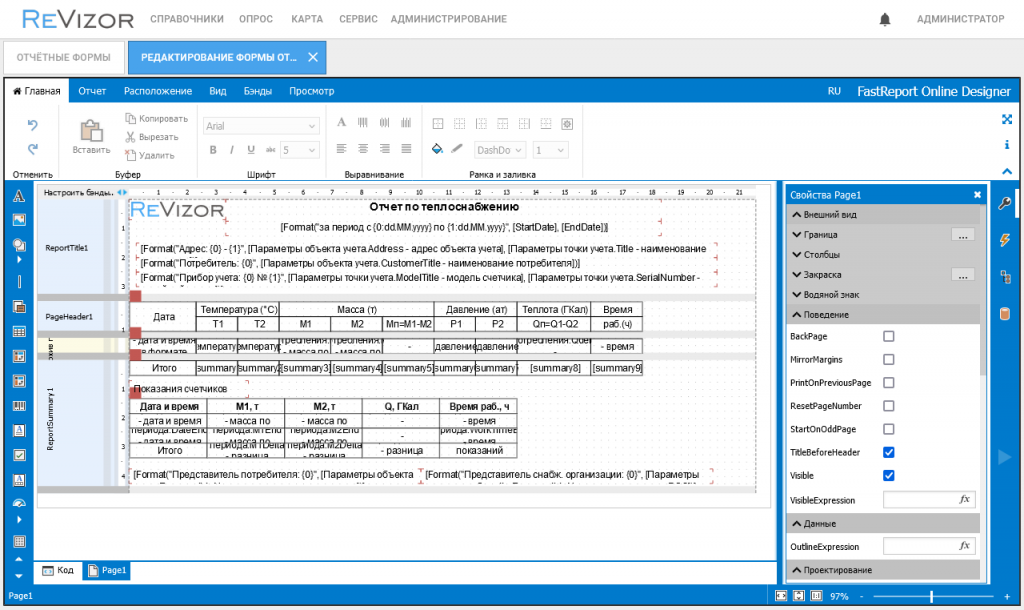Switch to the Расположение ribbon tab
Viewport: 1024px width, 610px height.
(x=158, y=91)
